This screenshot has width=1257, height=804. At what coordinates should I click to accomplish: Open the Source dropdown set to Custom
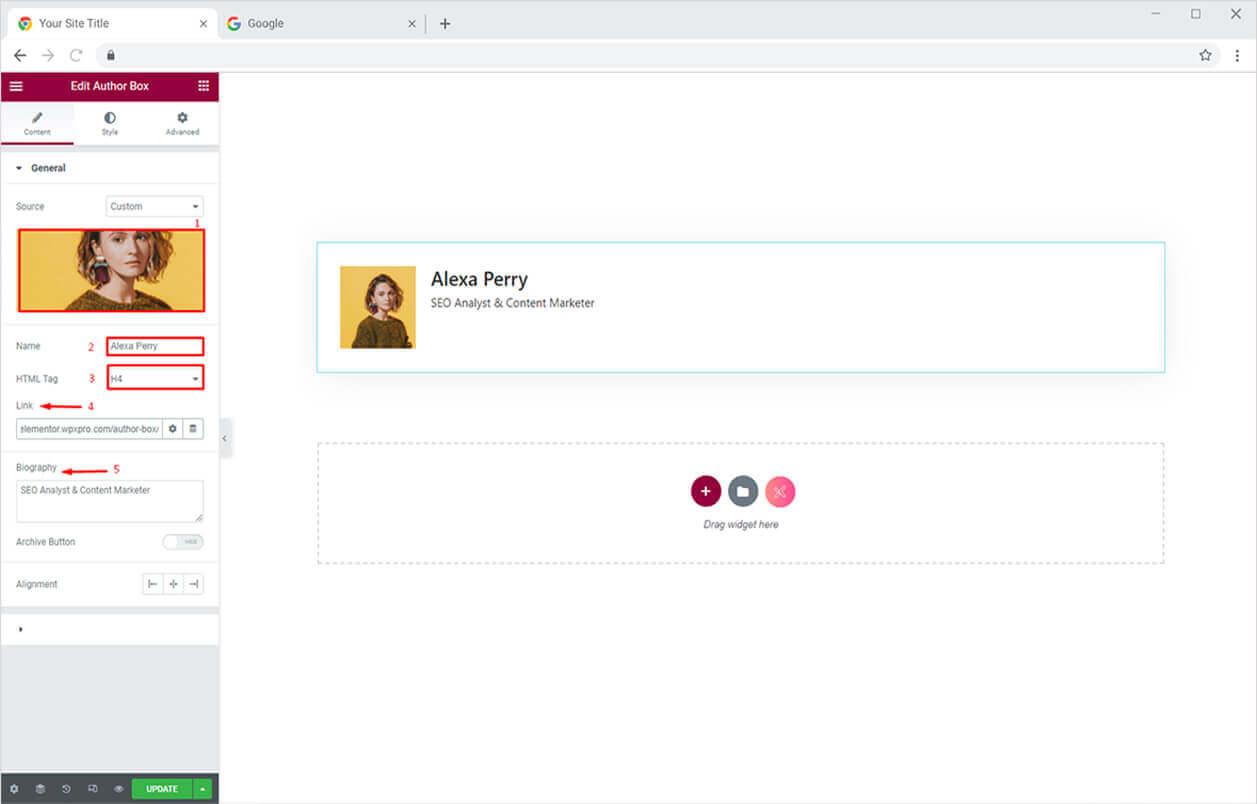tap(154, 207)
